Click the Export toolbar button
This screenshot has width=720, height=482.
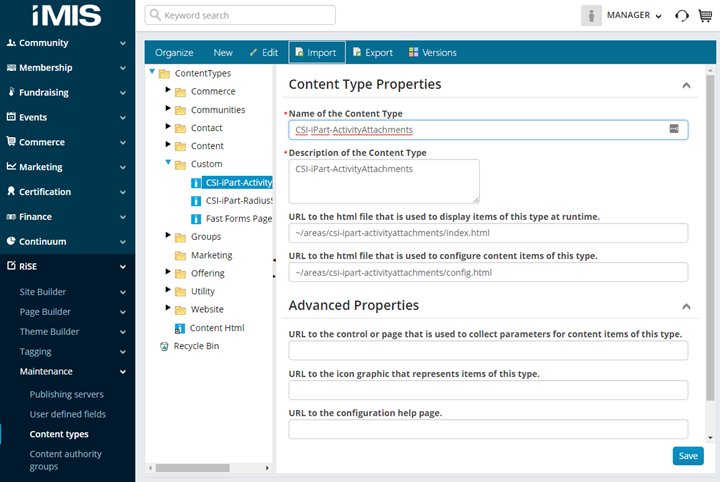tap(373, 52)
